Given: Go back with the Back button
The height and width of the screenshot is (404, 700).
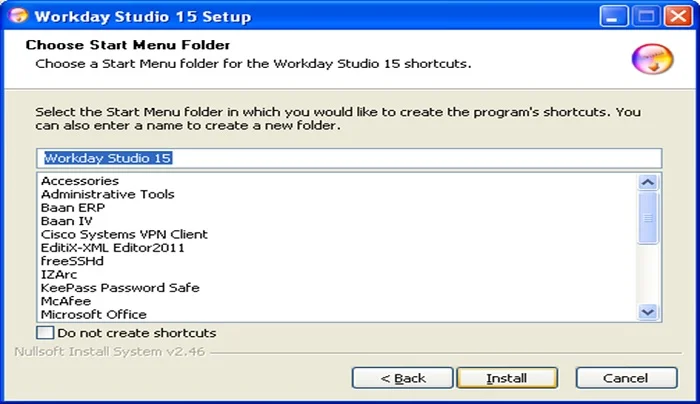Looking at the screenshot, I should point(403,378).
